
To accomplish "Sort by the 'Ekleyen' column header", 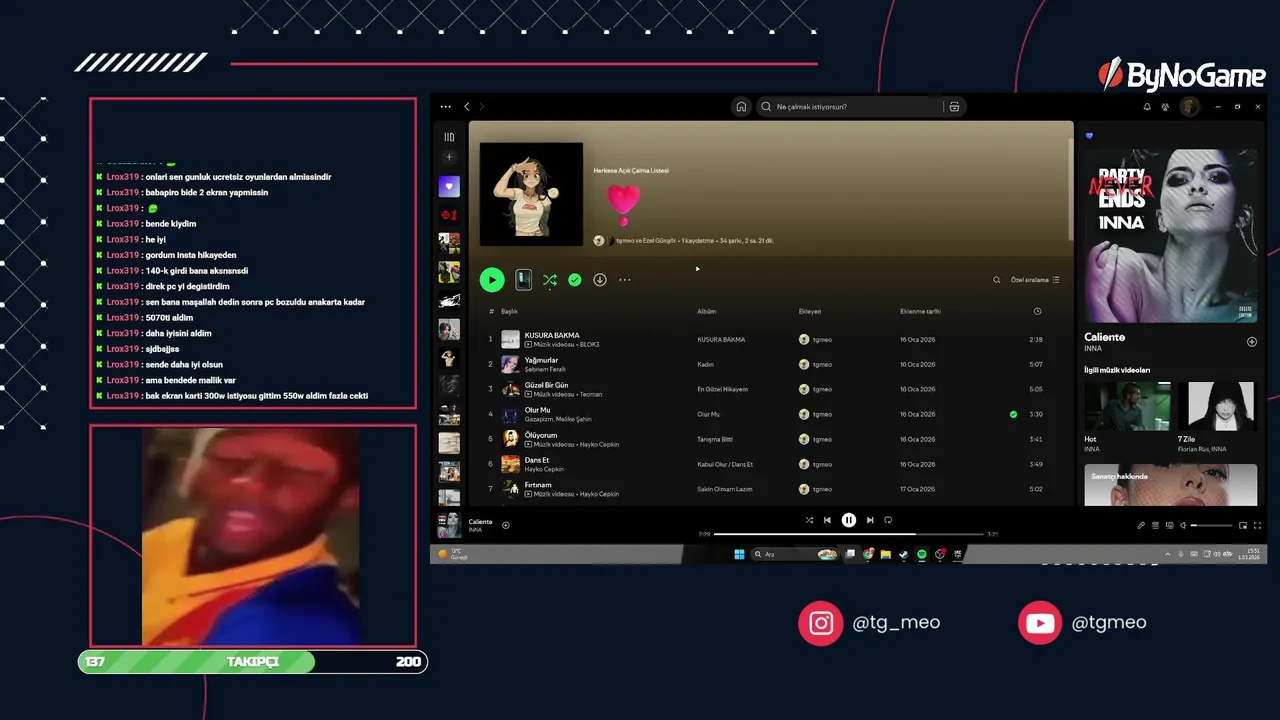I will coord(810,311).
